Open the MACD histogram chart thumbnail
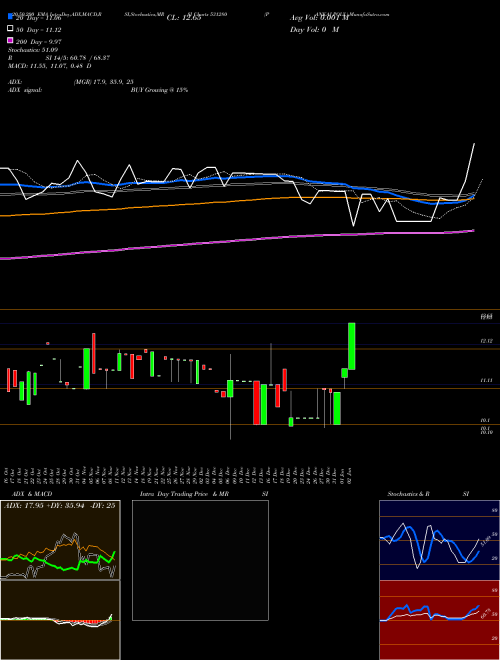The height and width of the screenshot is (660, 500). click(60, 620)
